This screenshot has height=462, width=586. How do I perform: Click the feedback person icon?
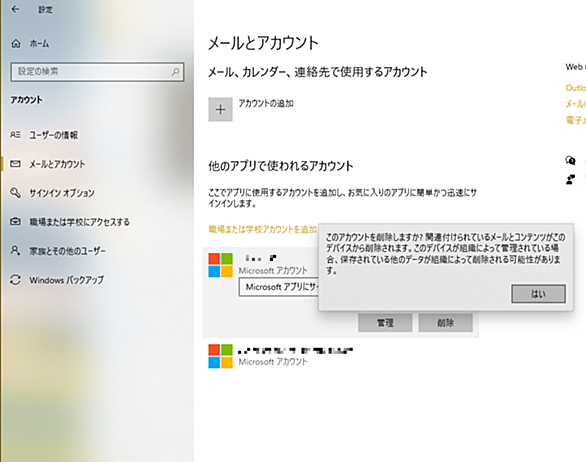click(570, 180)
